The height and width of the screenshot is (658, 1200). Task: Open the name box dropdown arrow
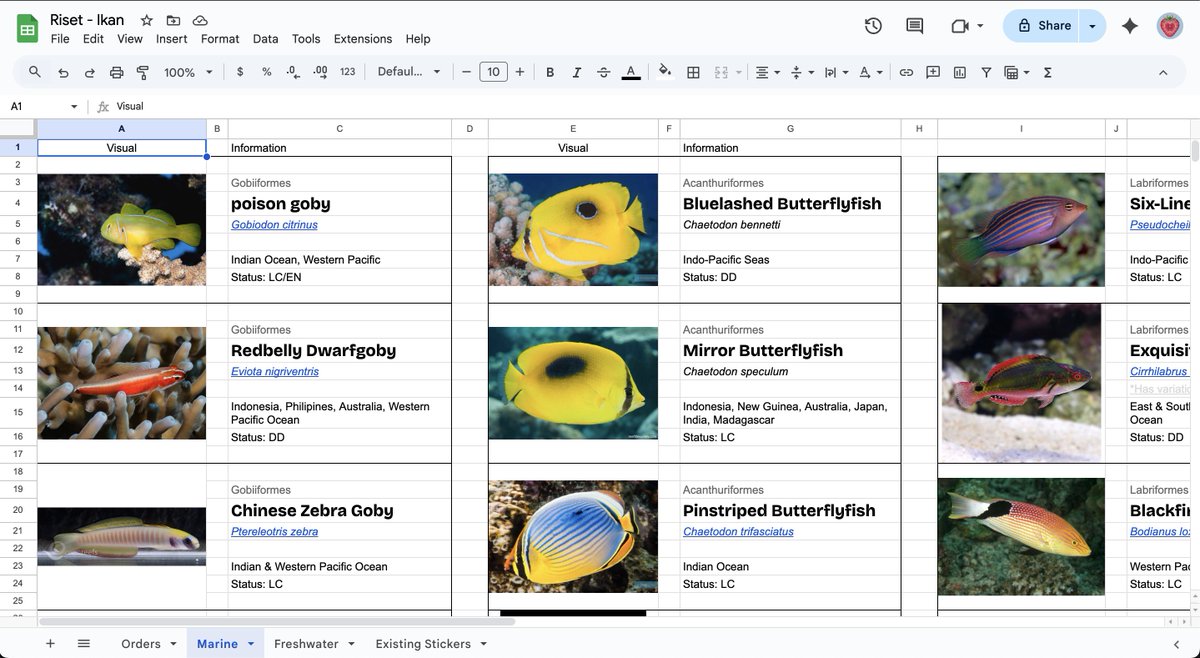pyautogui.click(x=74, y=106)
